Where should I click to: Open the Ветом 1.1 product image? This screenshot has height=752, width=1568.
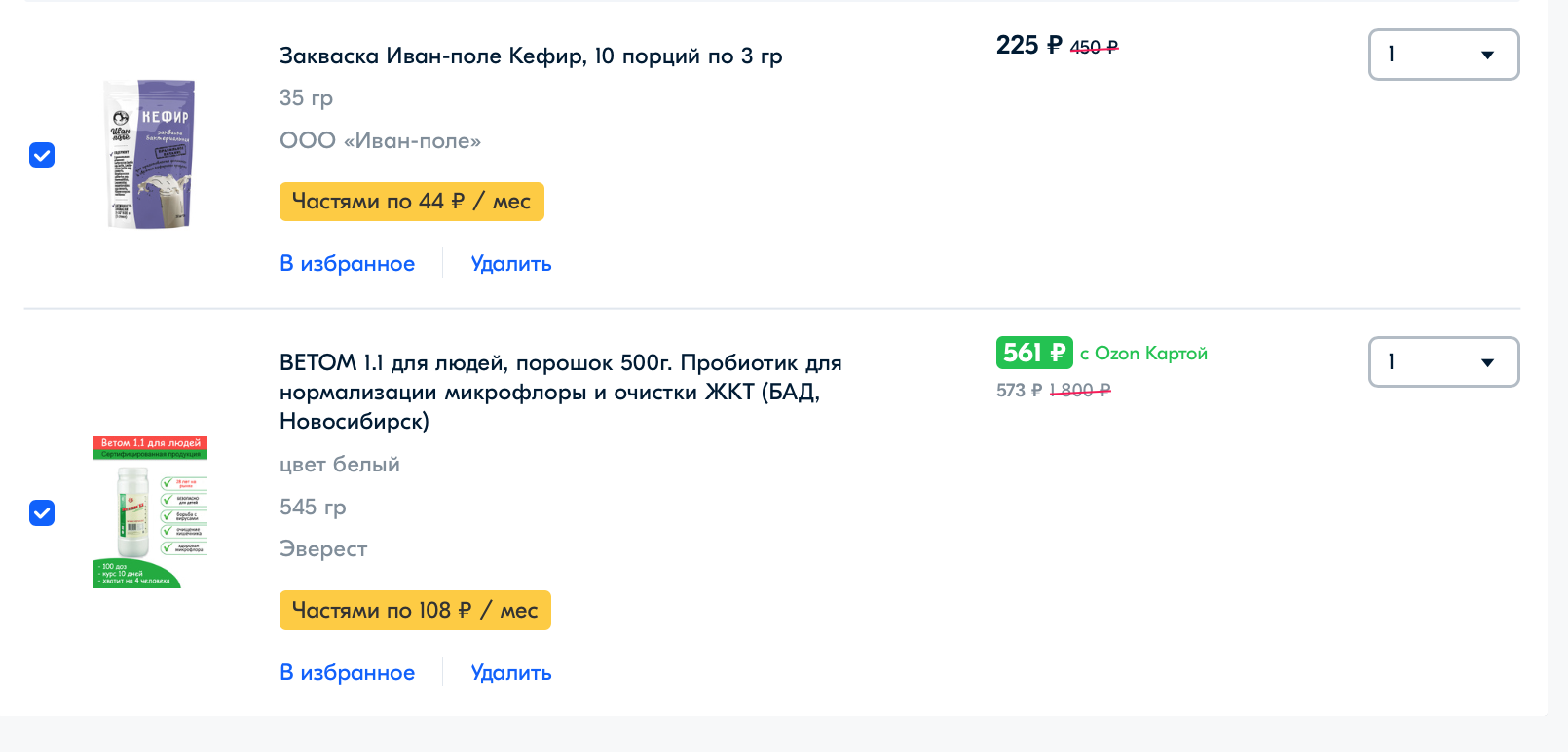pos(150,511)
